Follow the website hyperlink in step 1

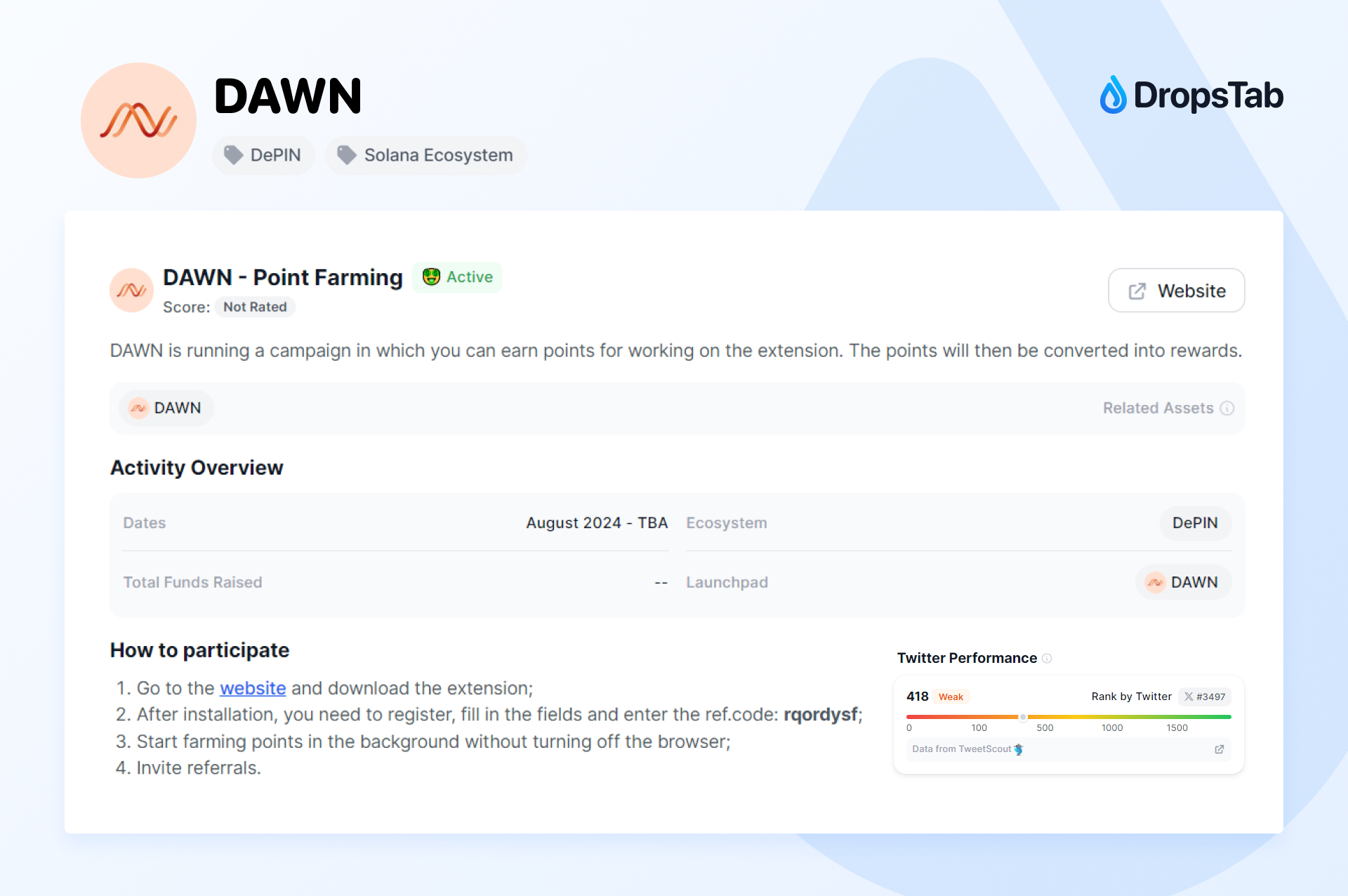coord(253,688)
